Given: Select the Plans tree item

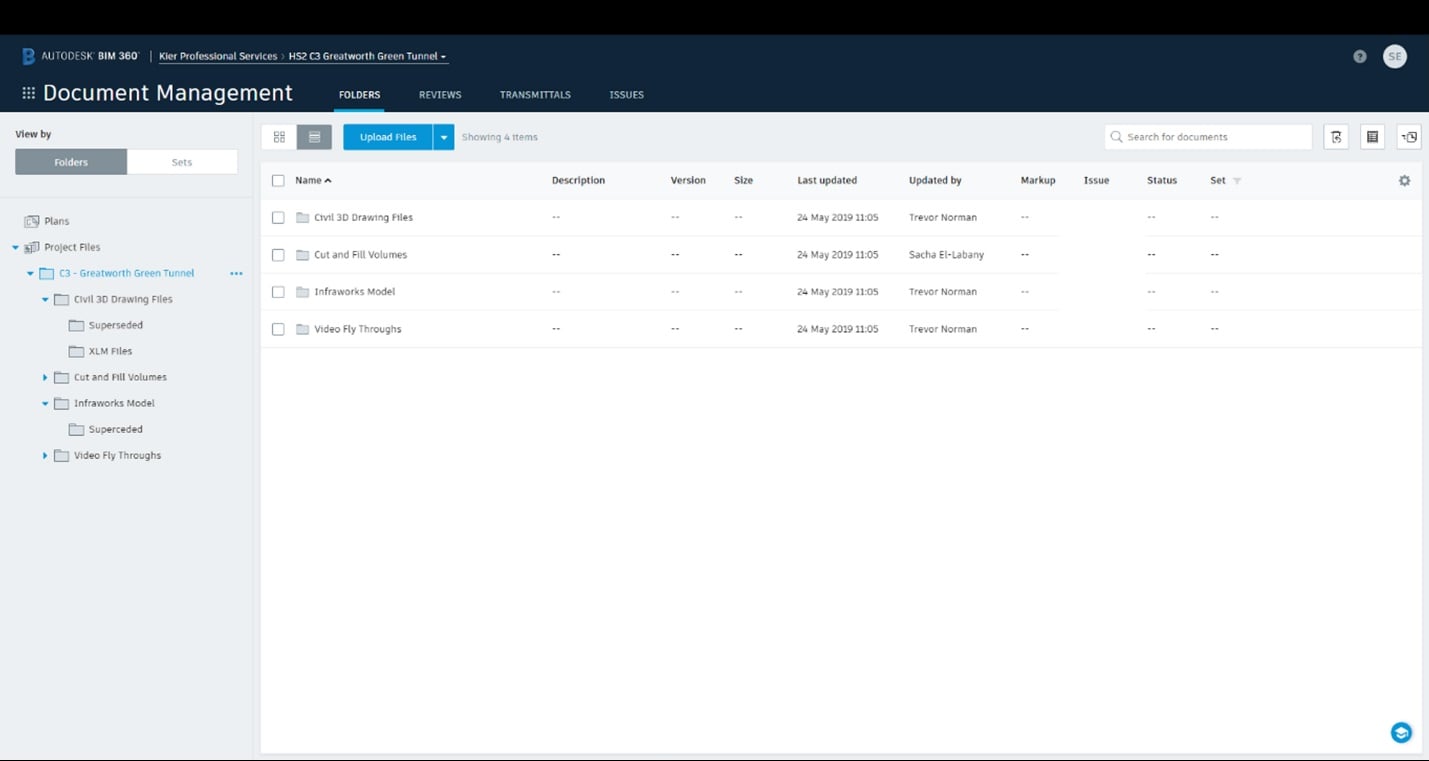Looking at the screenshot, I should click(56, 221).
